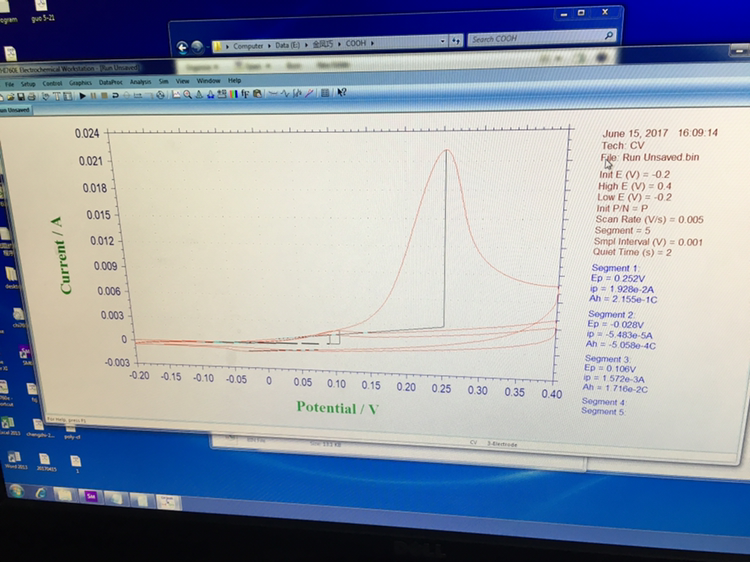
Task: Click Copy to Clipboard toolbar icon
Action: (x=257, y=93)
